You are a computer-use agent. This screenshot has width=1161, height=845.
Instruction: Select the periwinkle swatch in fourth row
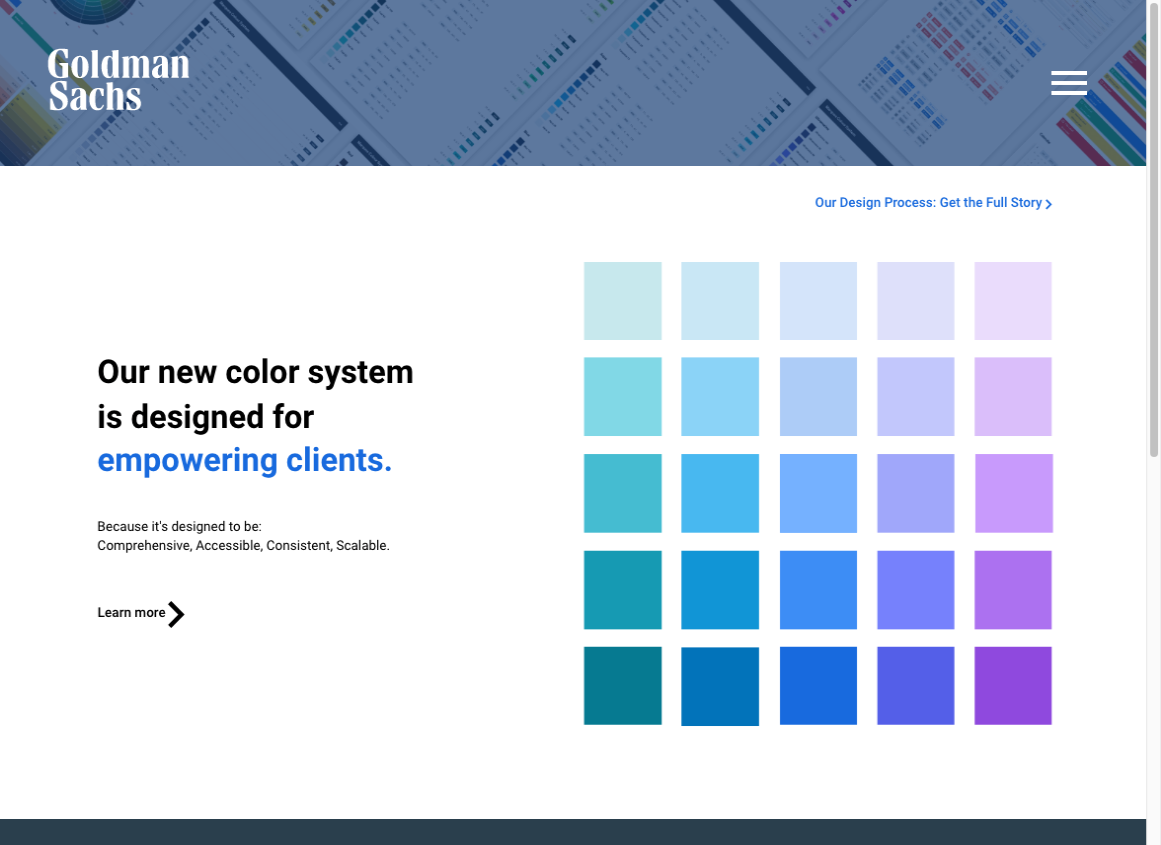coord(916,590)
